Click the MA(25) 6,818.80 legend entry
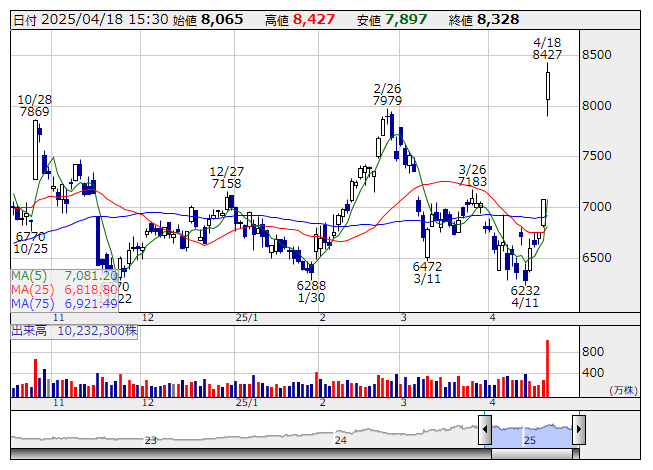This screenshot has height=470, width=653. pos(65,289)
